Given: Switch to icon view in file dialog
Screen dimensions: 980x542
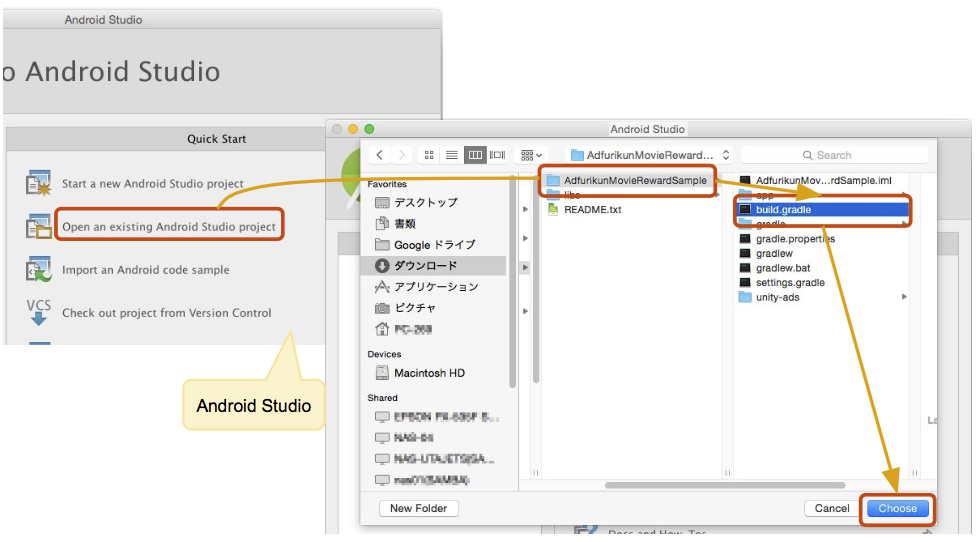Looking at the screenshot, I should (429, 154).
